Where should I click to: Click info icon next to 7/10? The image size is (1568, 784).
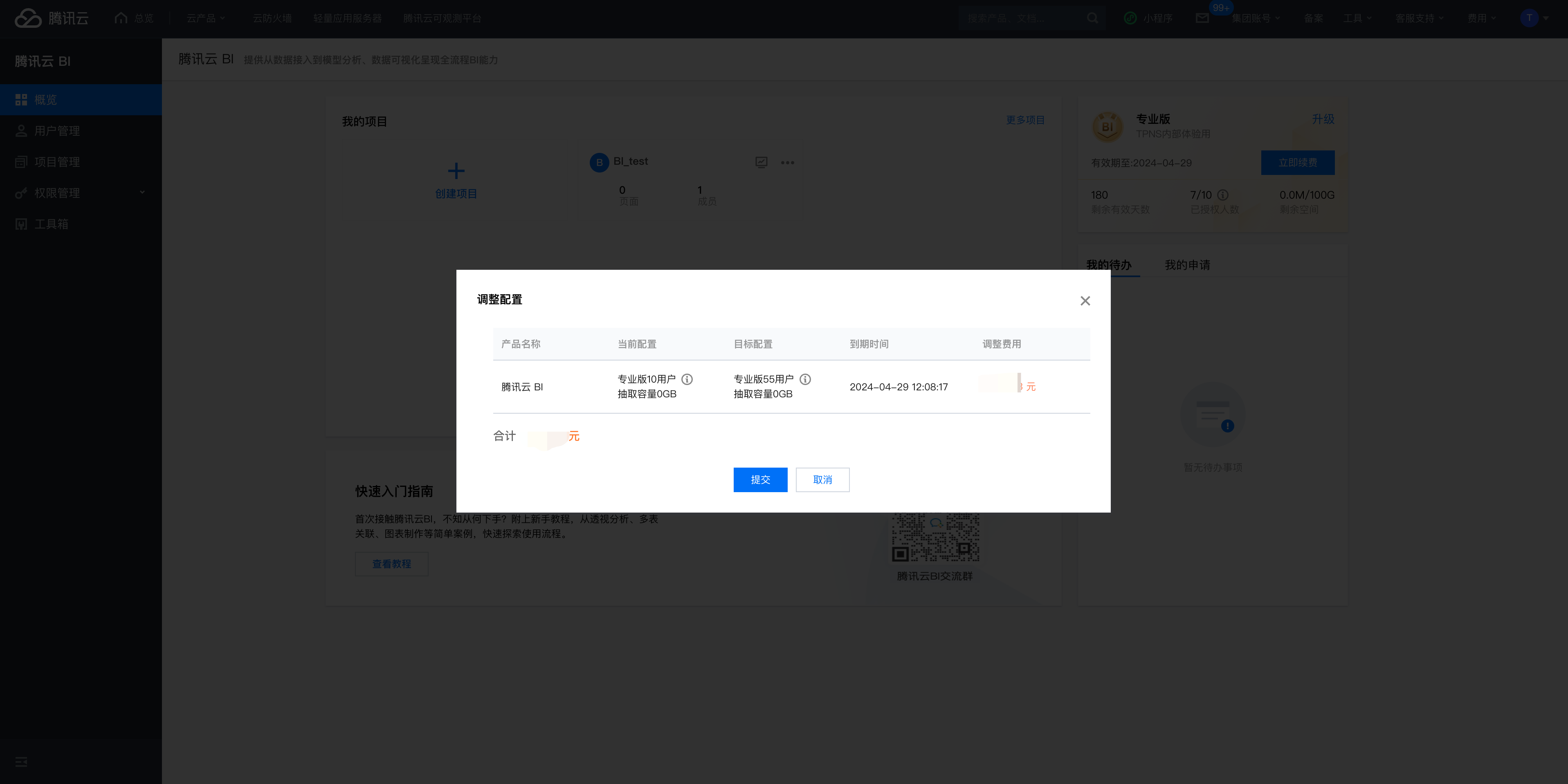pos(1222,195)
